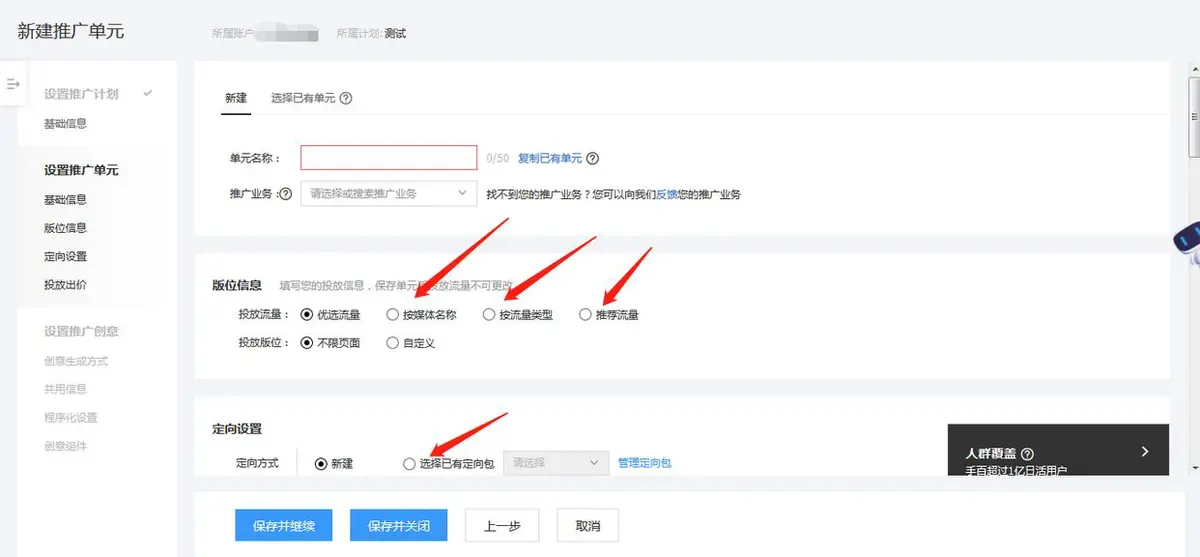Go to 定向设置 in sidebar
The image size is (1200, 557).
(x=65, y=257)
